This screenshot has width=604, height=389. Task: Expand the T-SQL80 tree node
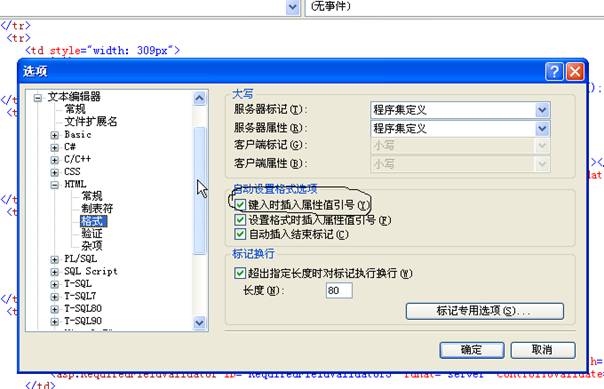pos(55,309)
